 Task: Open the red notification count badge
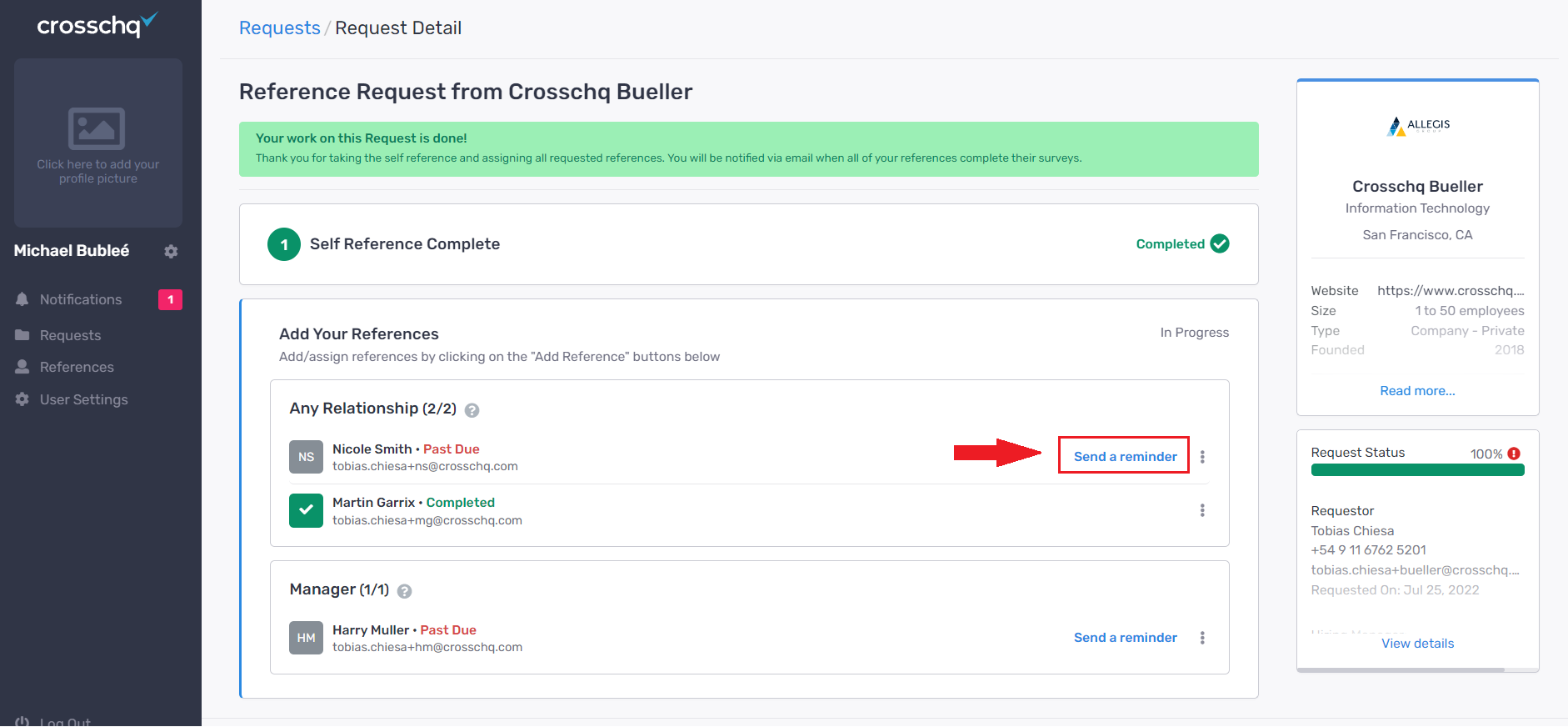point(170,299)
